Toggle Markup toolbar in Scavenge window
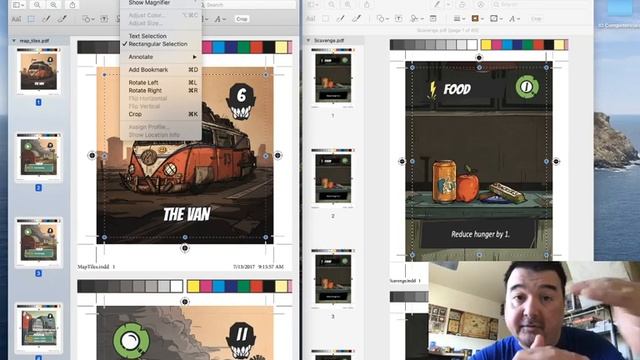 (480, 5)
